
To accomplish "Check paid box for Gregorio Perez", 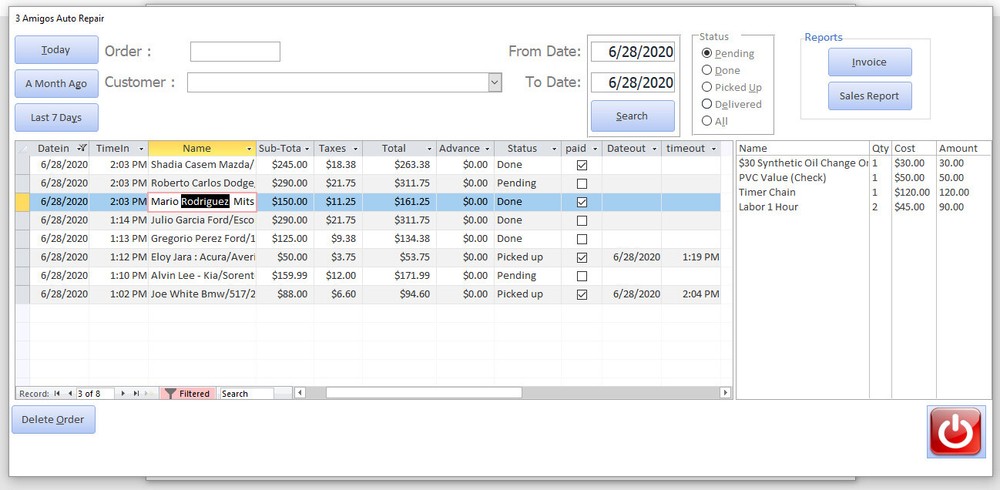I will (x=582, y=239).
